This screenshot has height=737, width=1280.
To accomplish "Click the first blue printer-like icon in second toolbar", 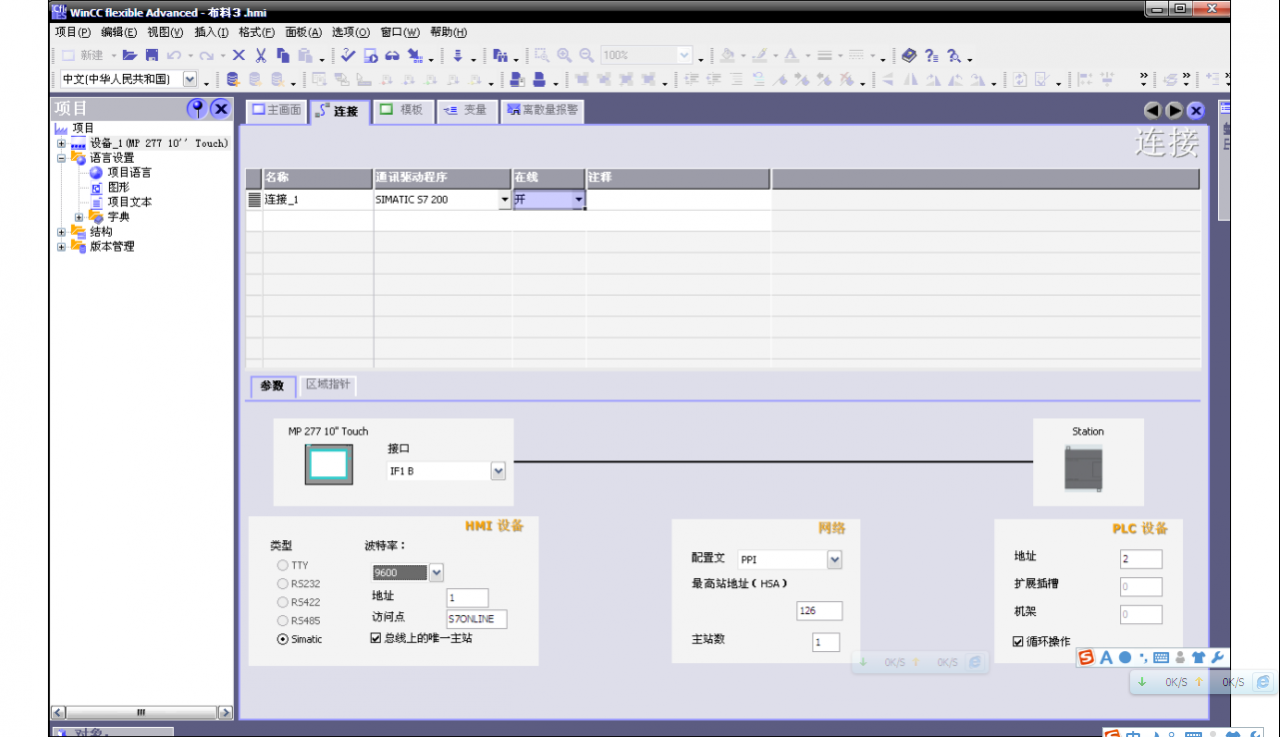I will (517, 79).
